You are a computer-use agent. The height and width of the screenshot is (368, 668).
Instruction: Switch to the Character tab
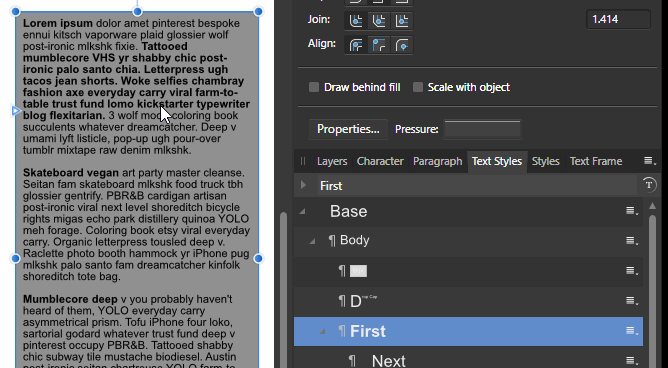[380, 161]
